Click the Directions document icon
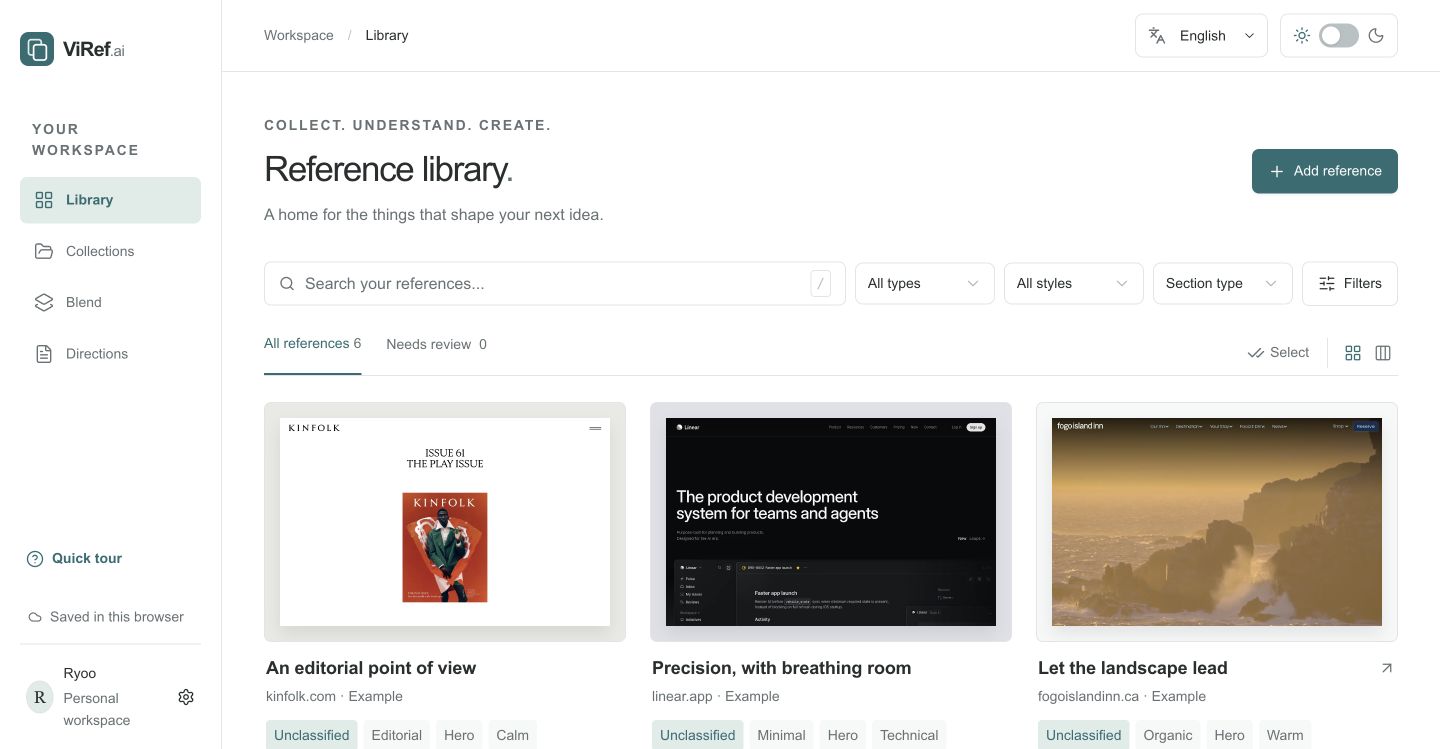 click(x=44, y=354)
